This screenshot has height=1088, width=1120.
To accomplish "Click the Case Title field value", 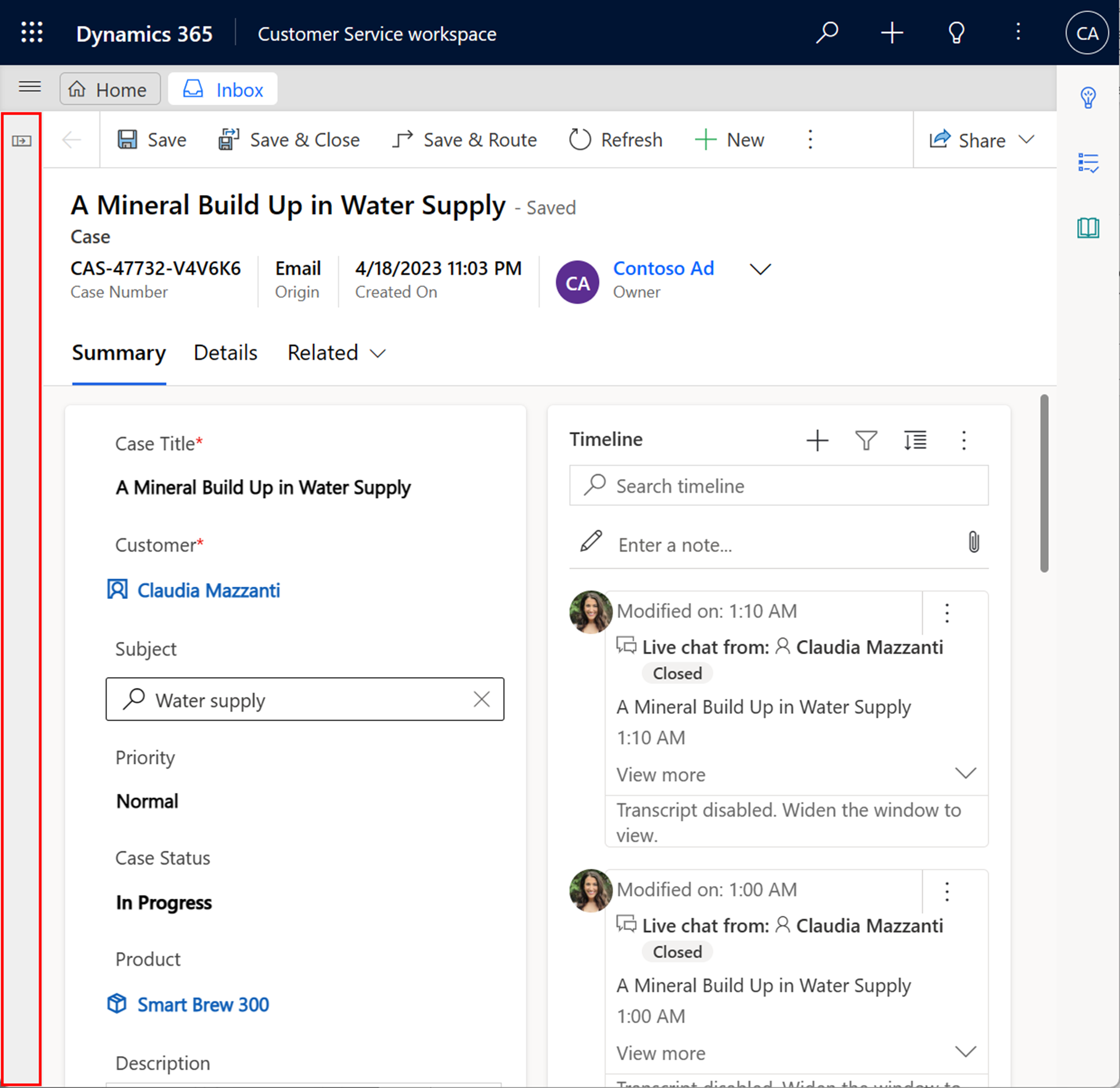I will pyautogui.click(x=263, y=487).
